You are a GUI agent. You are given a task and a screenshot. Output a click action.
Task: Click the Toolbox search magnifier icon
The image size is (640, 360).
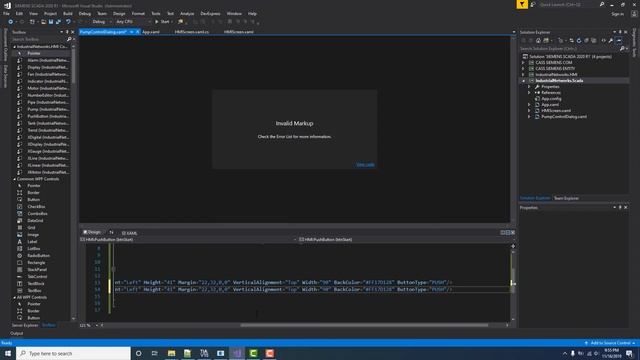69,39
